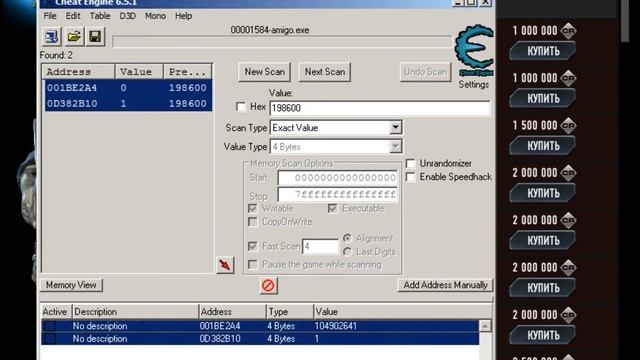Click the 1 500 000 КУПИТЬ button
Image resolution: width=640 pixels, height=360 pixels.
click(542, 146)
